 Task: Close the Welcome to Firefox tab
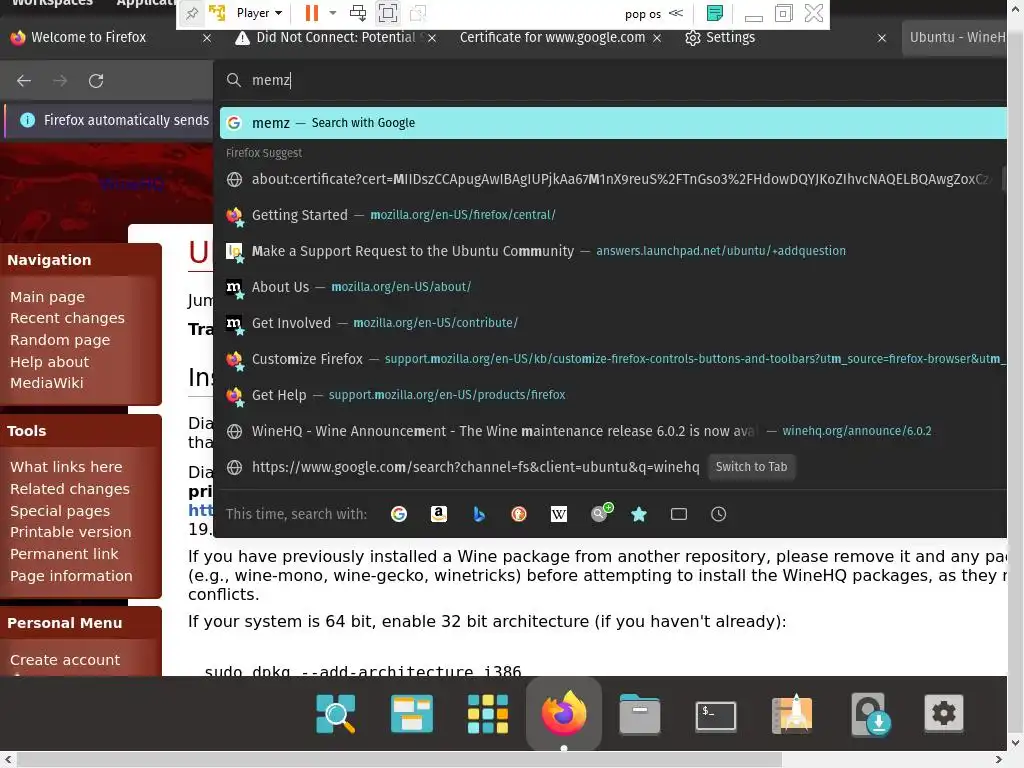207,38
